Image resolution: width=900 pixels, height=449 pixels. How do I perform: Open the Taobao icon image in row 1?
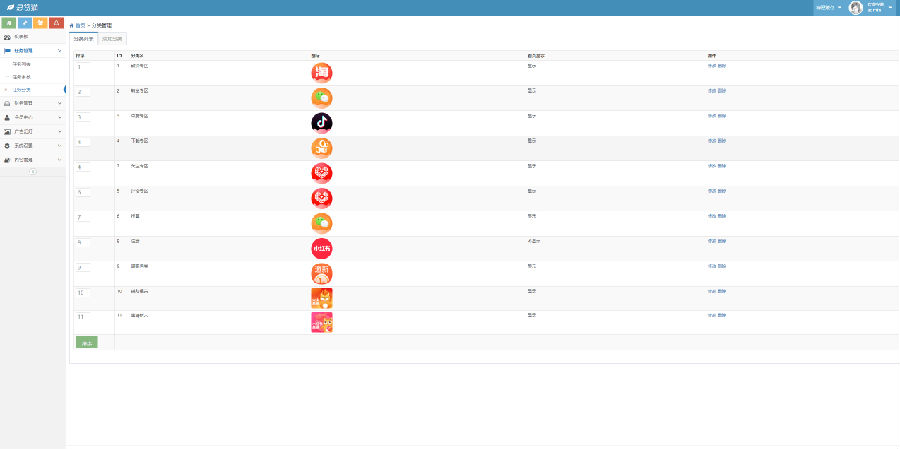coord(321,73)
